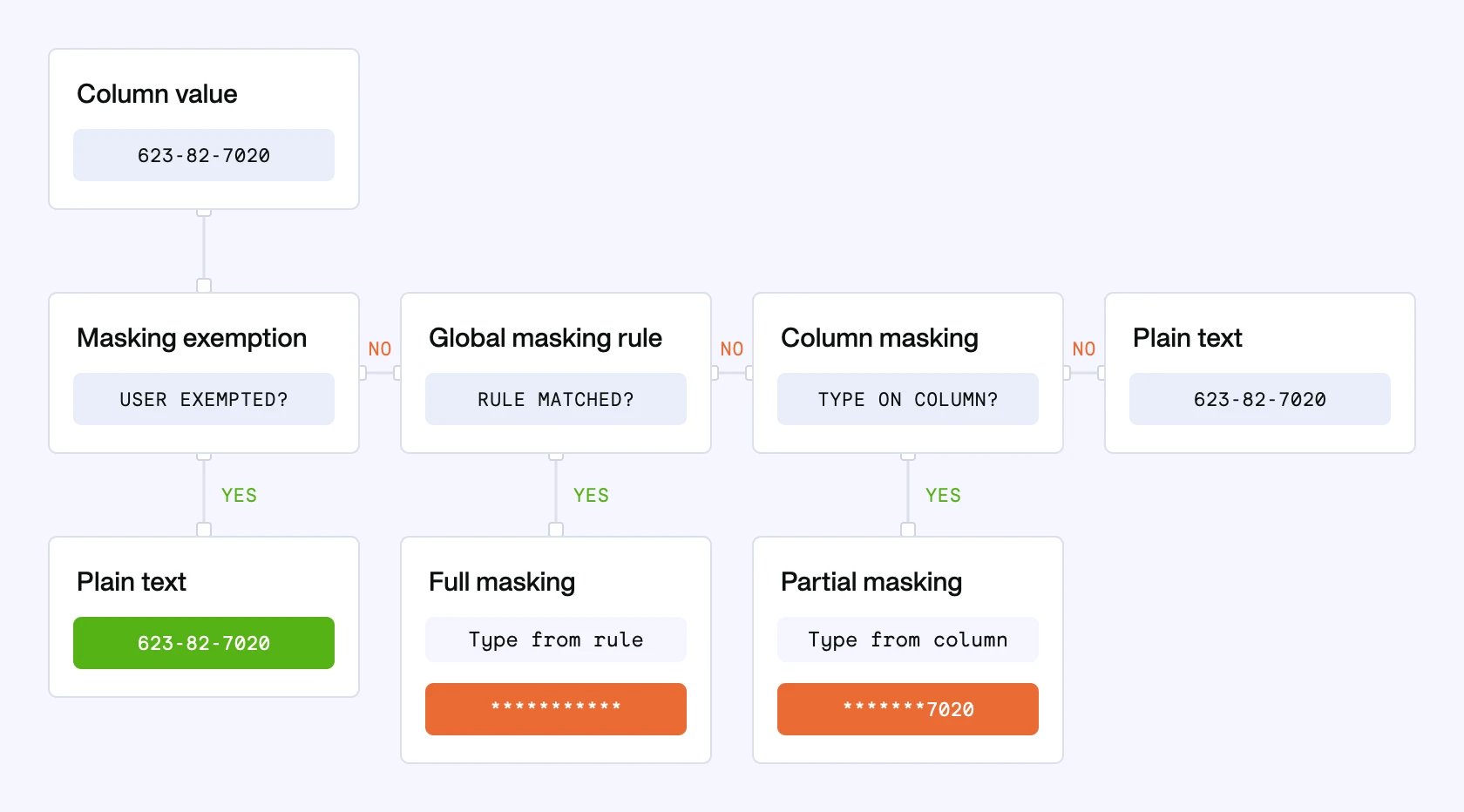This screenshot has height=812, width=1464.
Task: Click the NO label after Global masking rule
Action: 732,348
